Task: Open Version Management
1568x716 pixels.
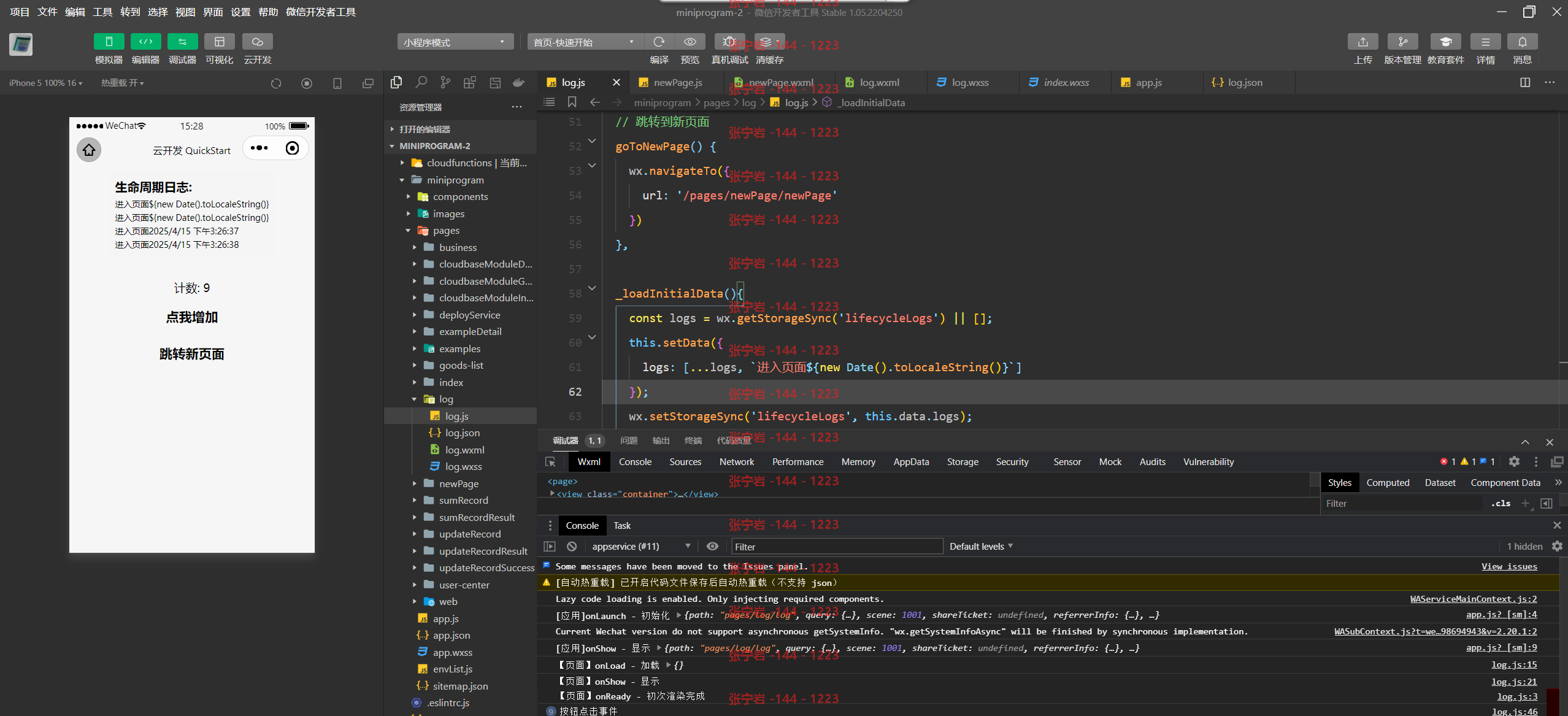Action: point(1402,42)
